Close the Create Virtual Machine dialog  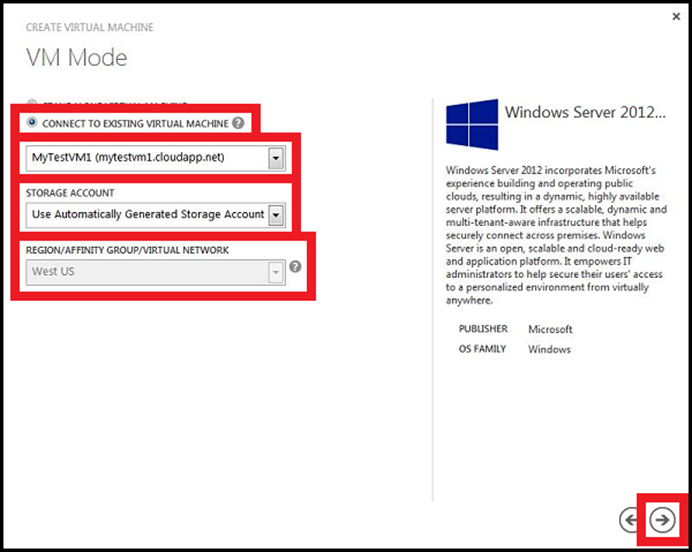coord(676,16)
